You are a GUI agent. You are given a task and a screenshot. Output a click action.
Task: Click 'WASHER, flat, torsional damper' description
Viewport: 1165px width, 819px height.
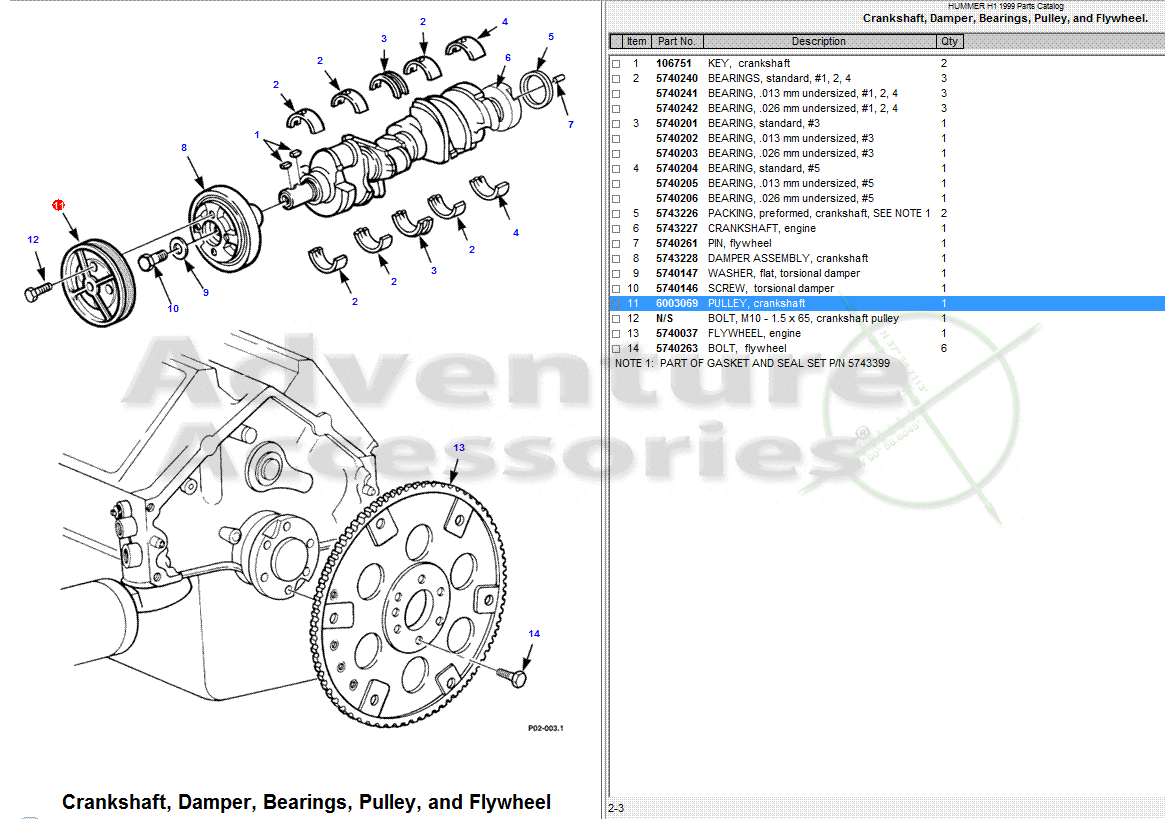pos(784,273)
